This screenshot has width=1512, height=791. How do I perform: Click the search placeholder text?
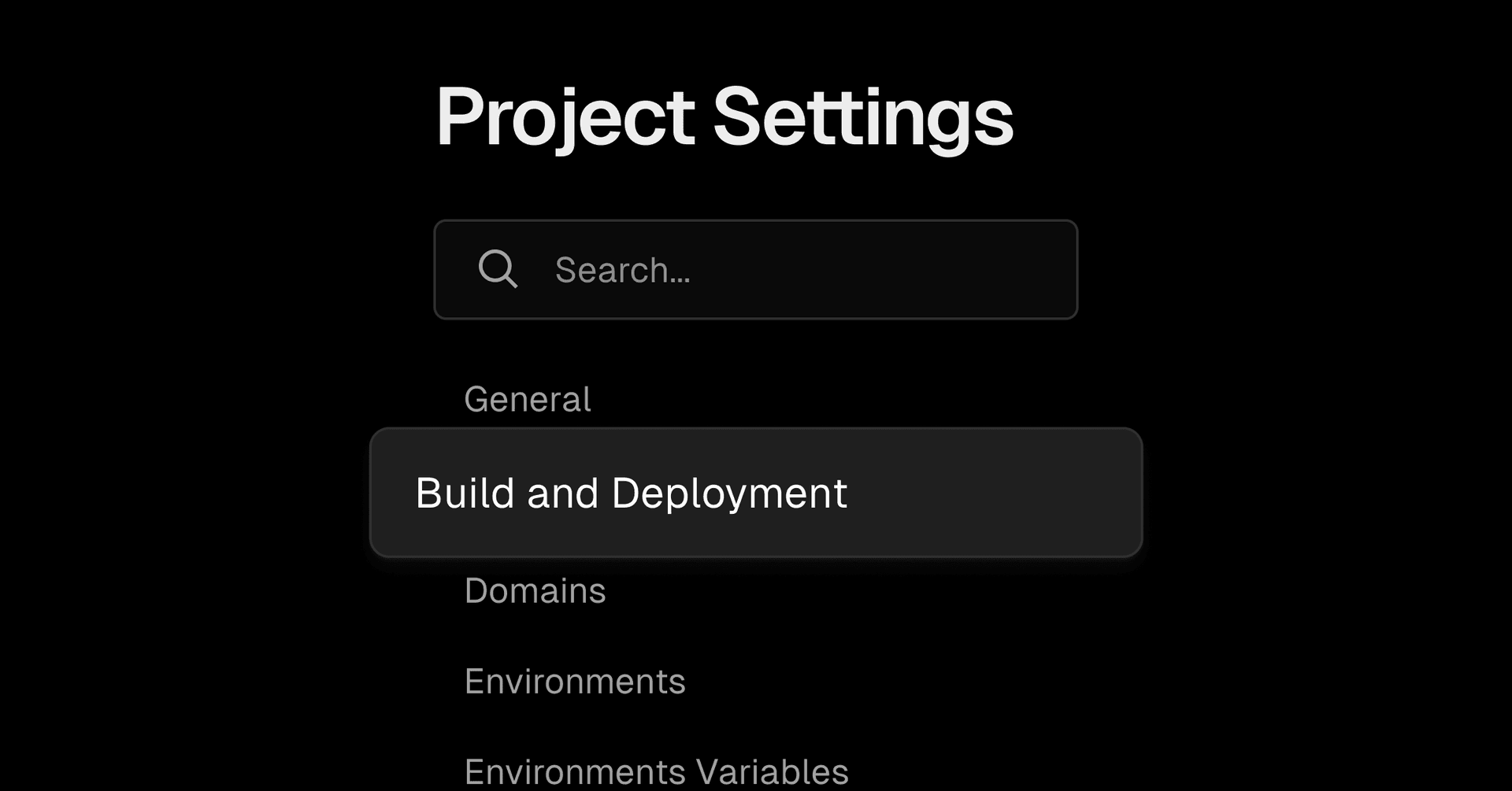pos(622,270)
